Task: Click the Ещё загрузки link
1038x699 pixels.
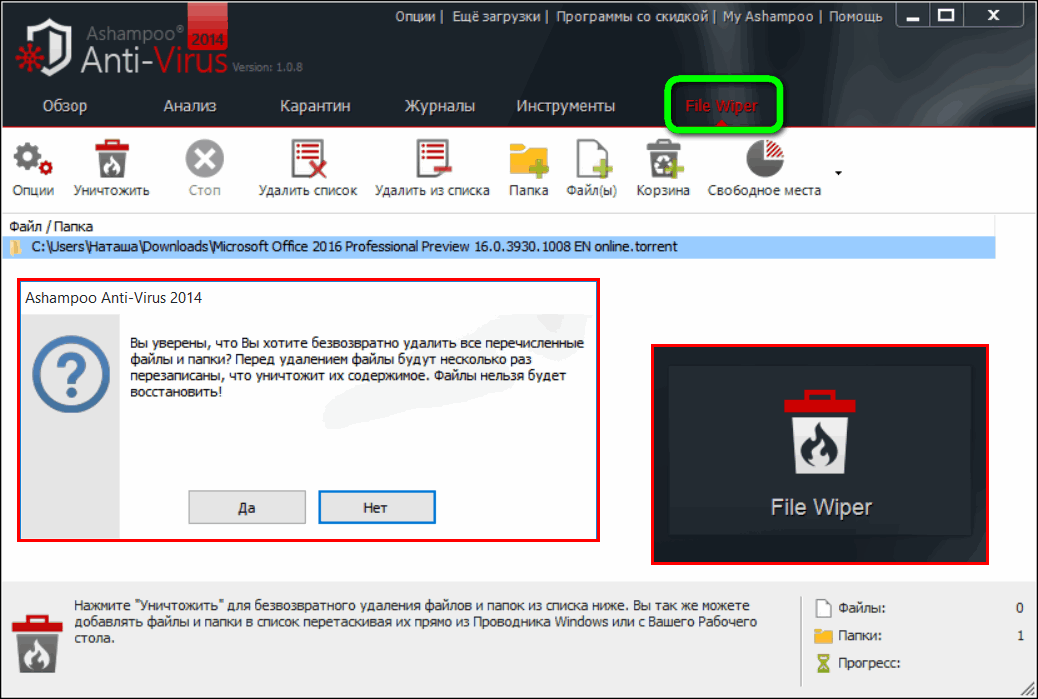Action: click(x=496, y=17)
